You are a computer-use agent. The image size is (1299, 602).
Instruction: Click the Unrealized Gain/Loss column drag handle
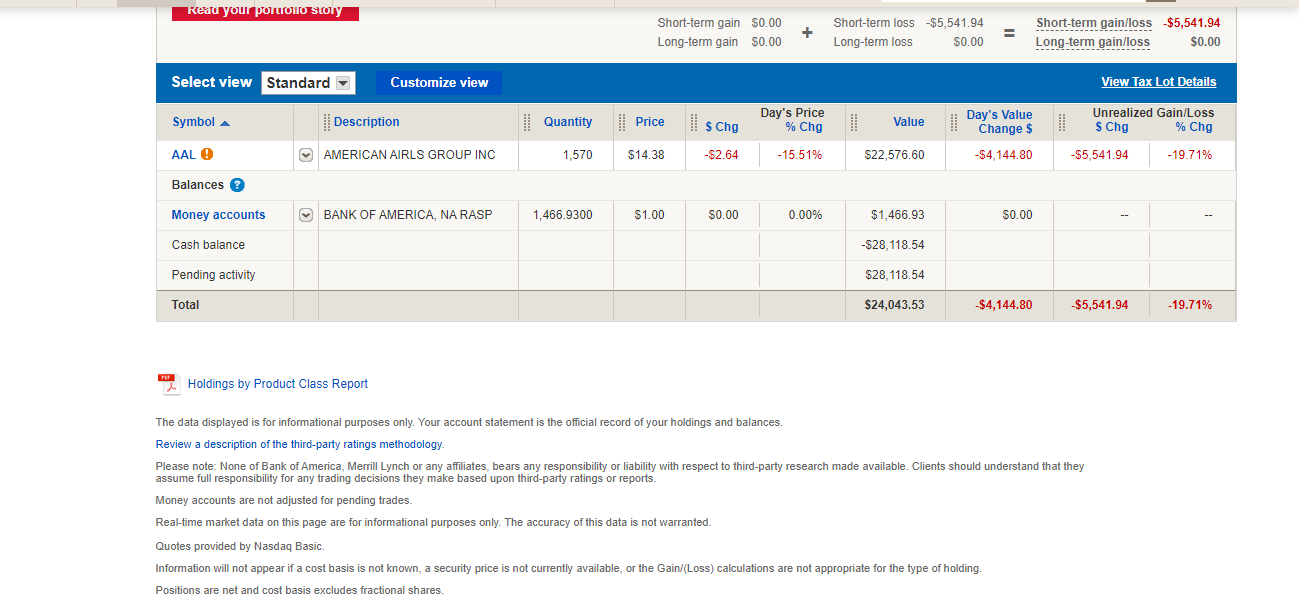[1062, 122]
